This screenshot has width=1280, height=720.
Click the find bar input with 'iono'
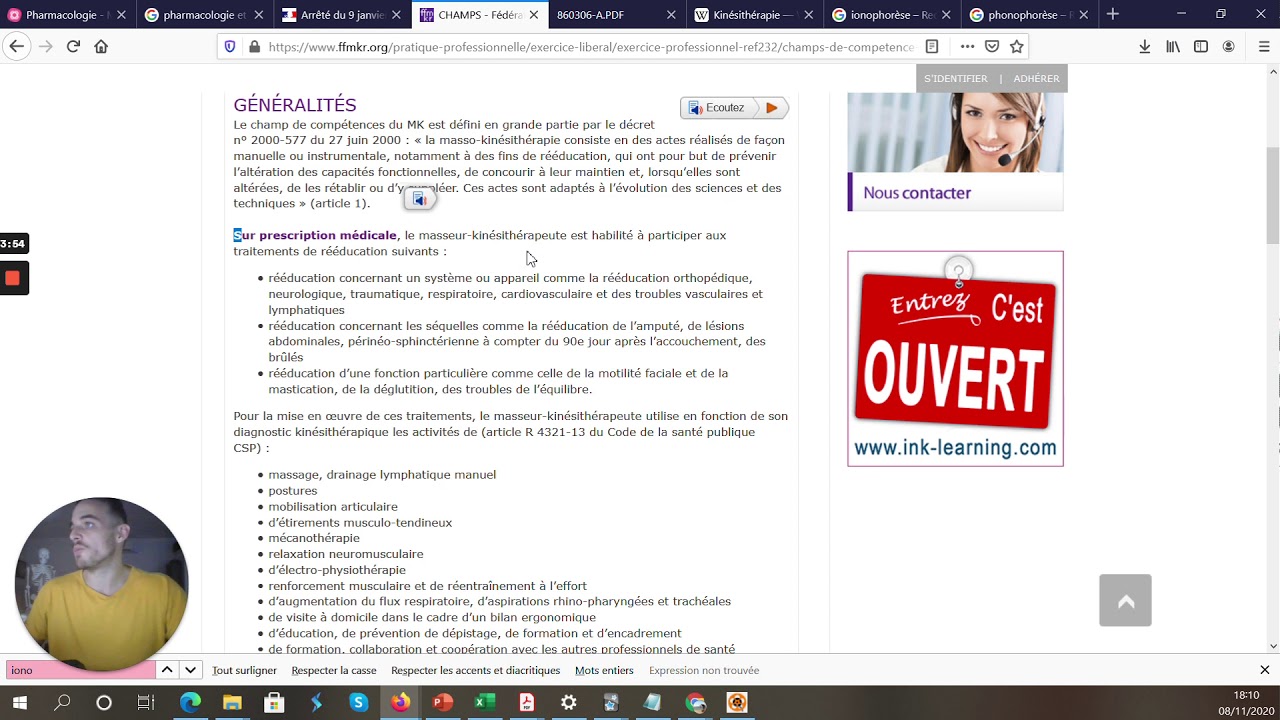80,670
